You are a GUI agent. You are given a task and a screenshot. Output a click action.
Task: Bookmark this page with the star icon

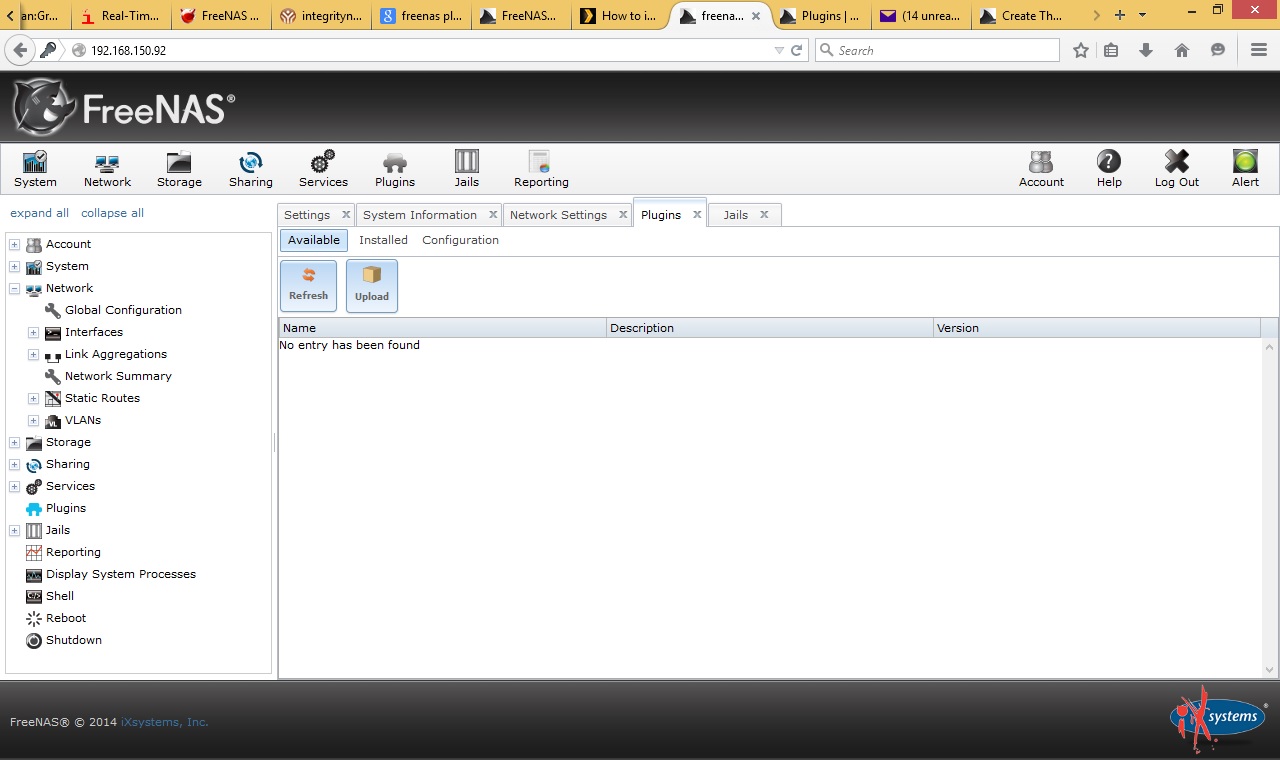[x=1081, y=50]
